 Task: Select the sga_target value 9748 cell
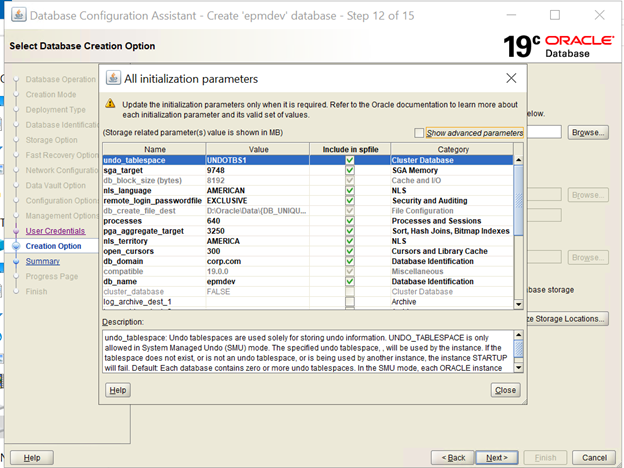click(258, 170)
